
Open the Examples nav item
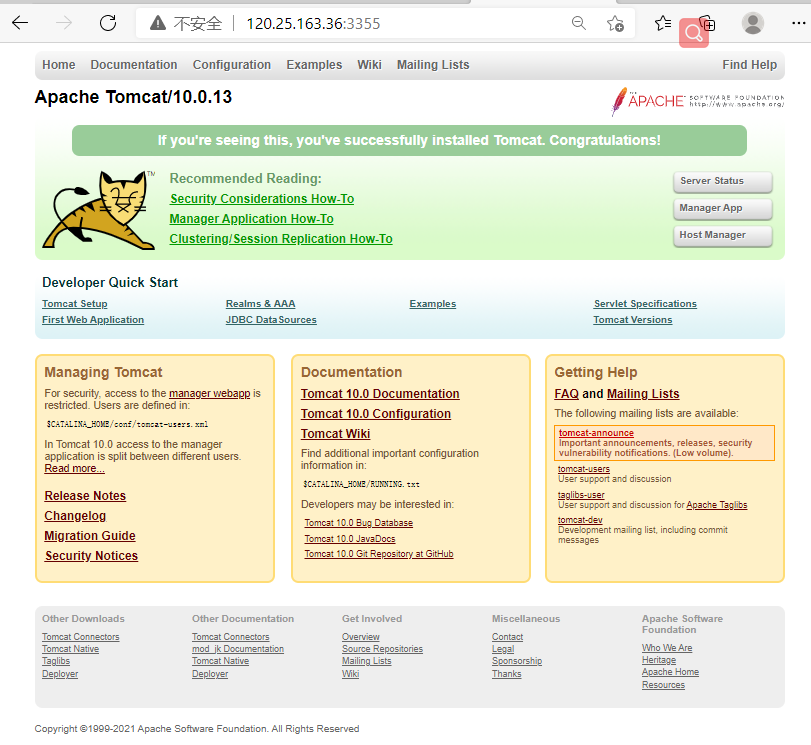(x=314, y=65)
